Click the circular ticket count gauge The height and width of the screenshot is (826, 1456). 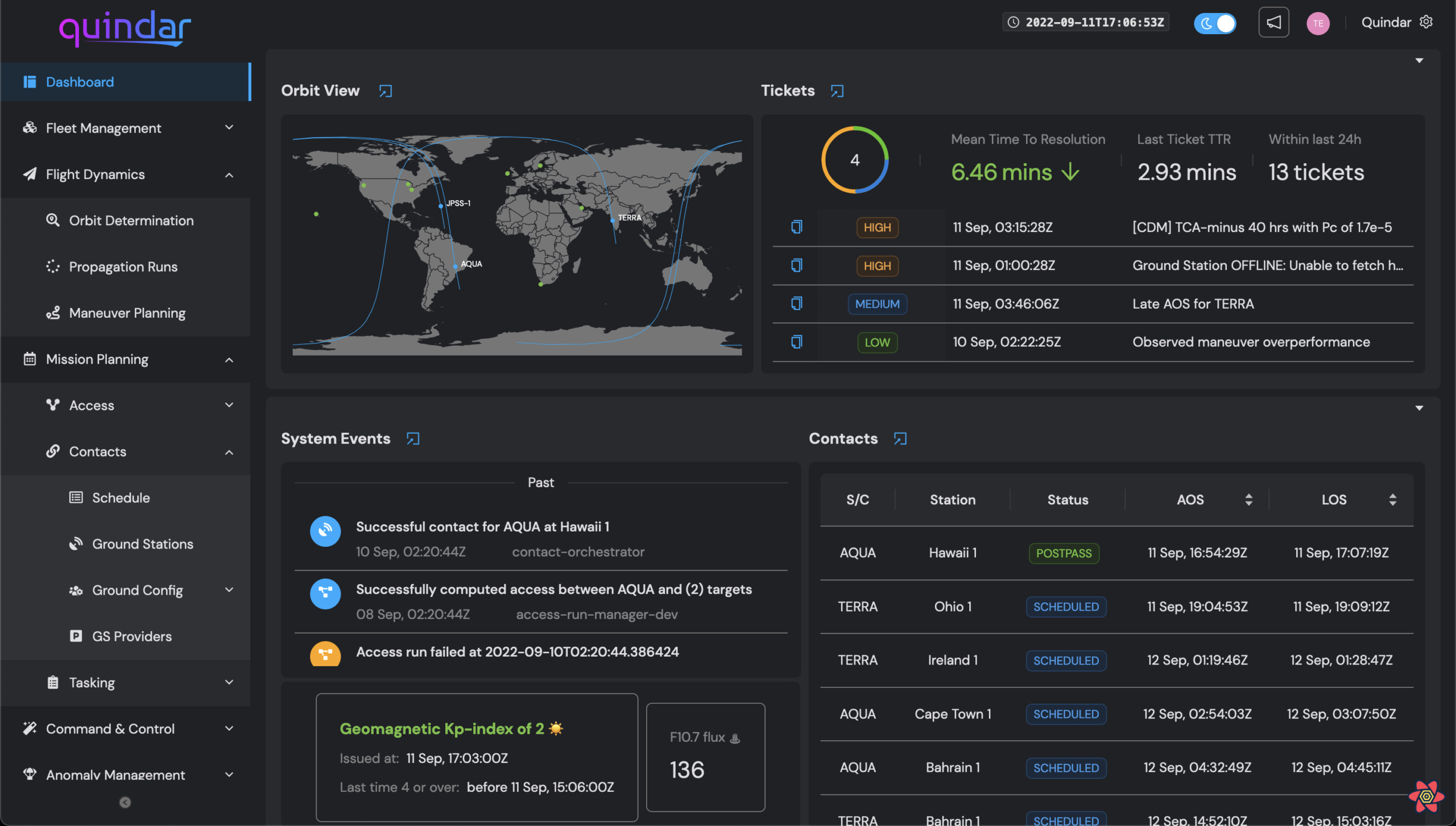(x=854, y=160)
